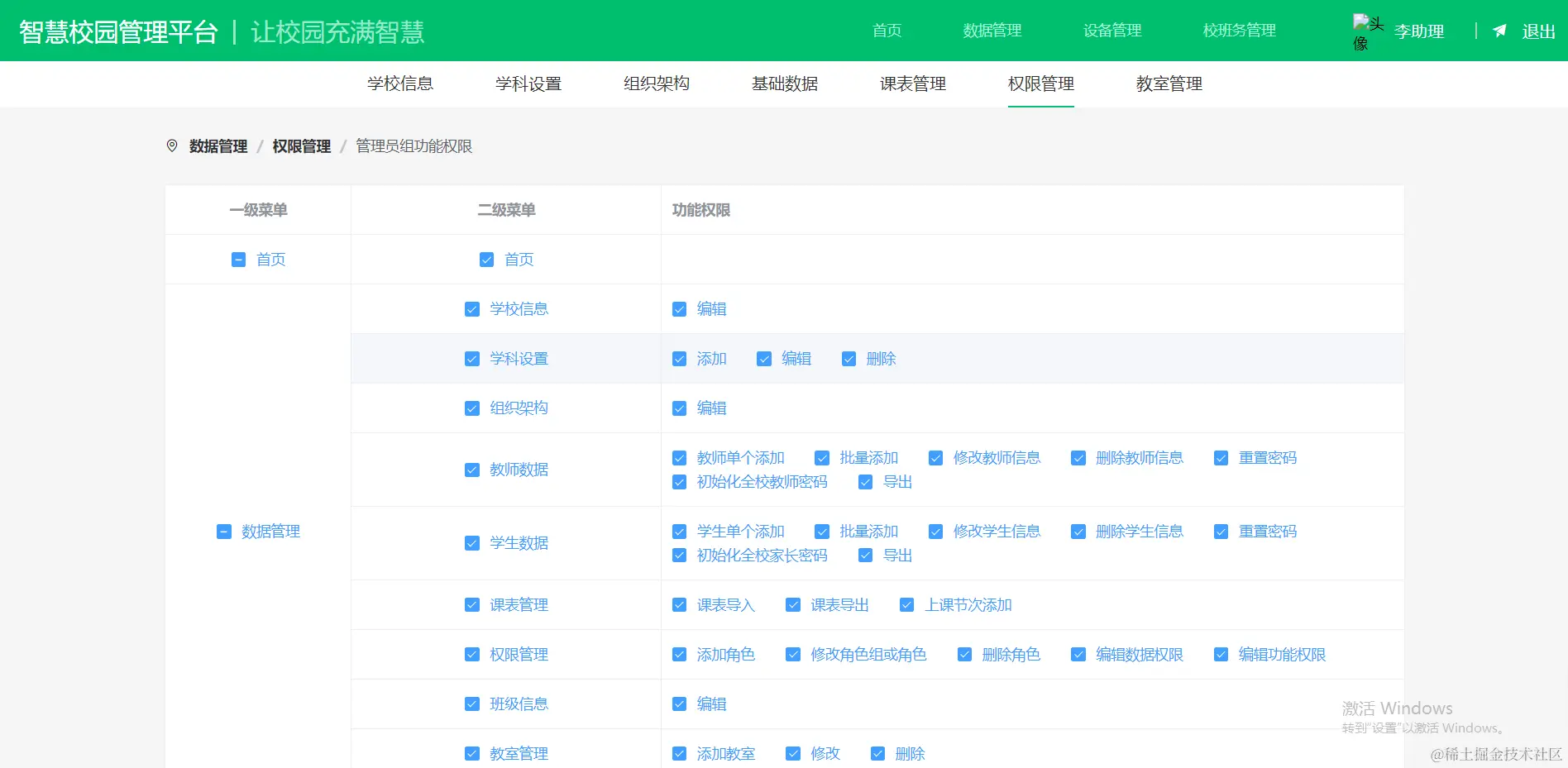Image resolution: width=1568 pixels, height=768 pixels.
Task: Go to 权限管理 breadcrumb link
Action: (x=302, y=146)
